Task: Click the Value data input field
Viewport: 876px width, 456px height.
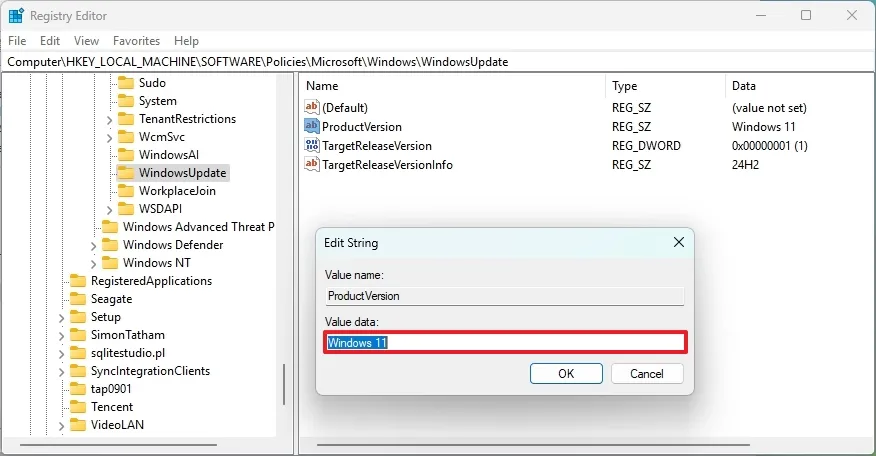Action: tap(505, 342)
